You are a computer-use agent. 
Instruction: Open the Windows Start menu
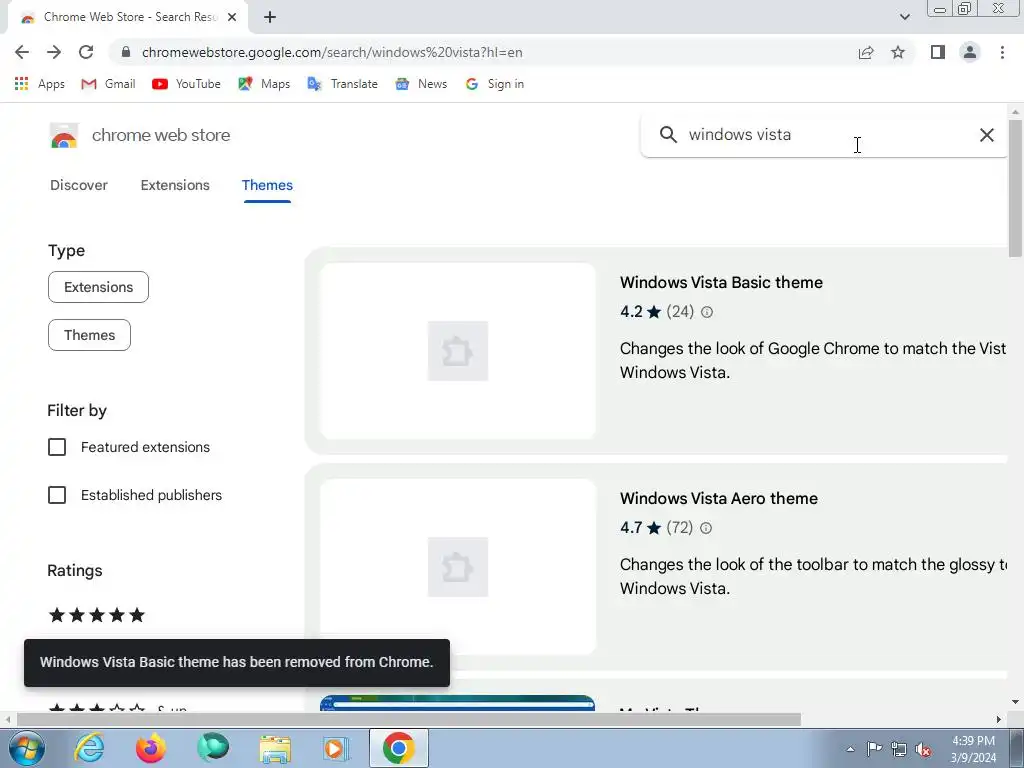click(26, 748)
